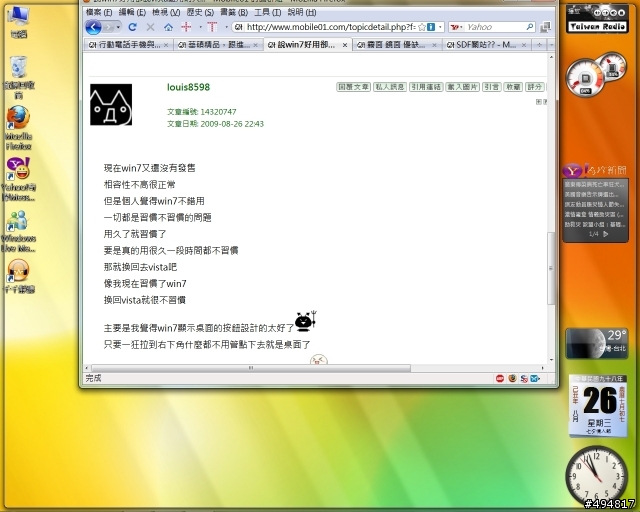The image size is (640, 512).
Task: Click the 收藏 favorite button
Action: [513, 87]
